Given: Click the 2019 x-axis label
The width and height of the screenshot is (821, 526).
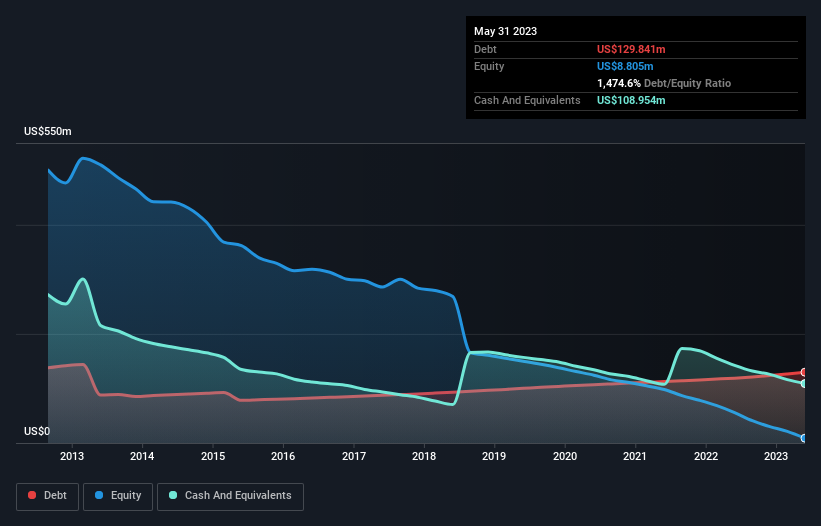Looking at the screenshot, I should coord(494,456).
